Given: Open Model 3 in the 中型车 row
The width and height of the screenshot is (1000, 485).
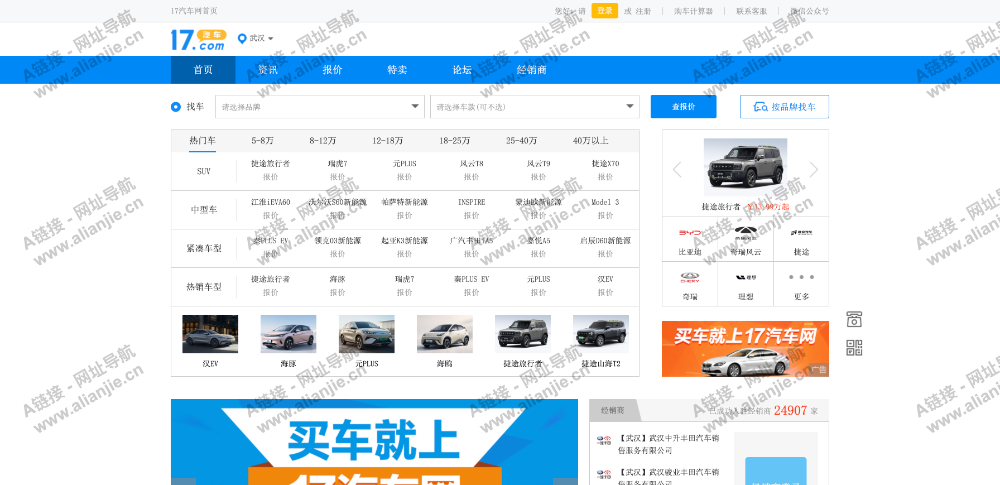Looking at the screenshot, I should click(x=605, y=202).
